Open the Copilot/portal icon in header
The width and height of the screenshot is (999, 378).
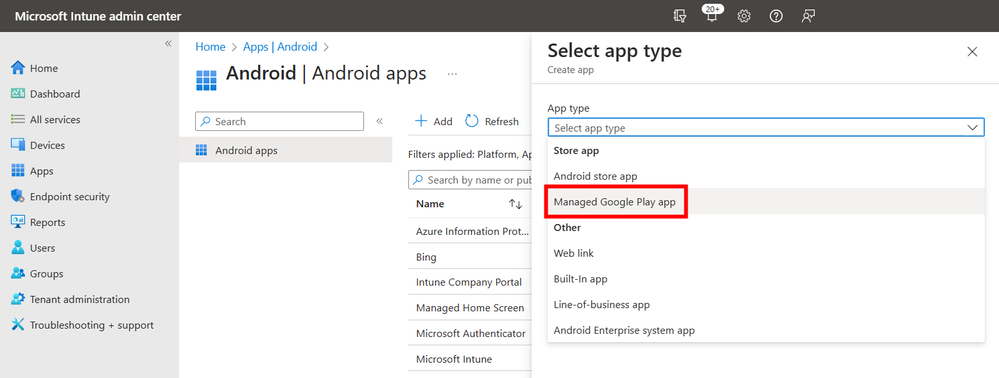pos(680,16)
